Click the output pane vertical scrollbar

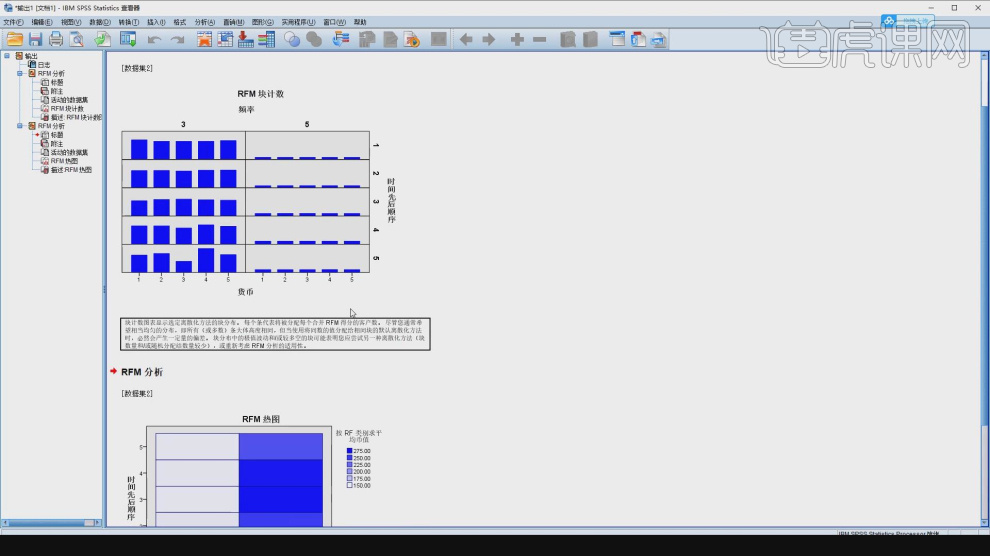pyautogui.click(x=985, y=289)
